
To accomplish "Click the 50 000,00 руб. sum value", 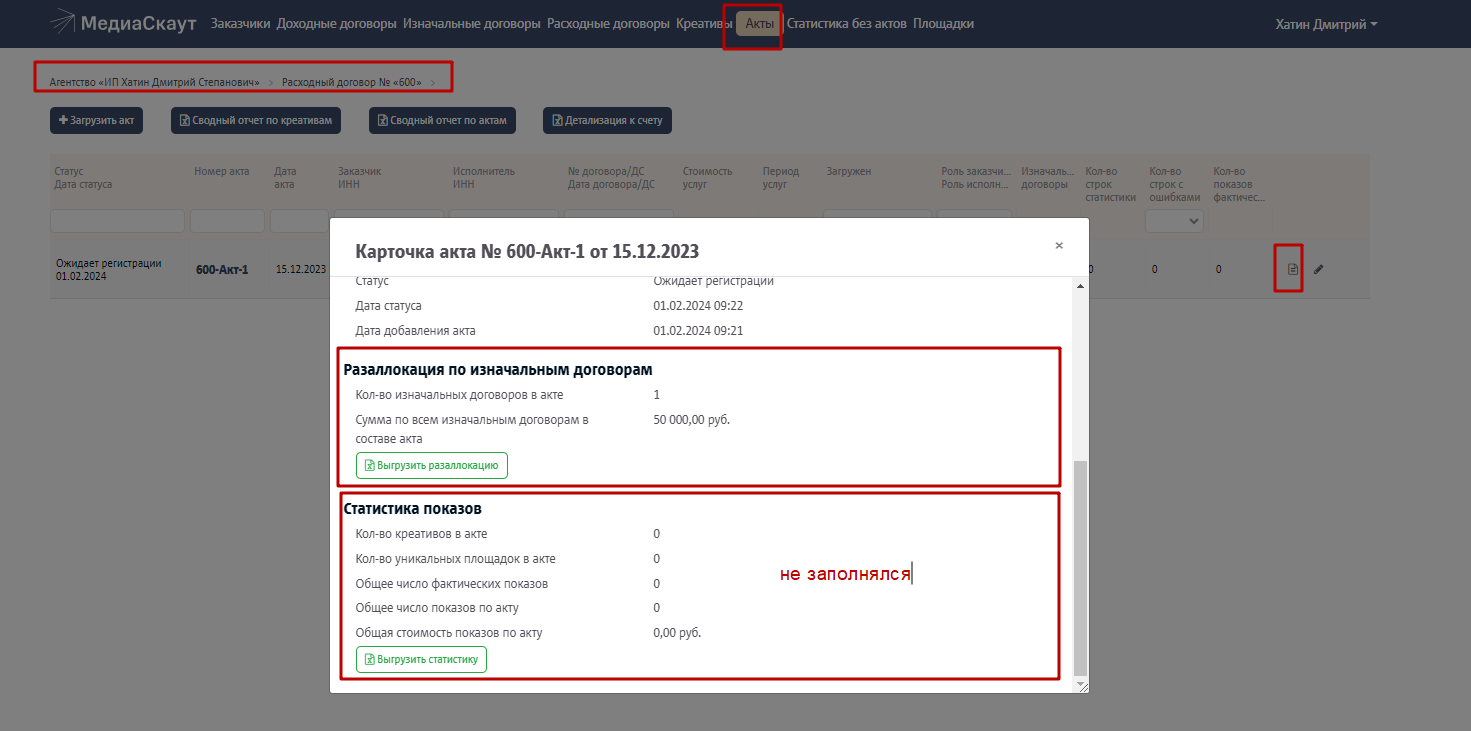I will pos(692,420).
